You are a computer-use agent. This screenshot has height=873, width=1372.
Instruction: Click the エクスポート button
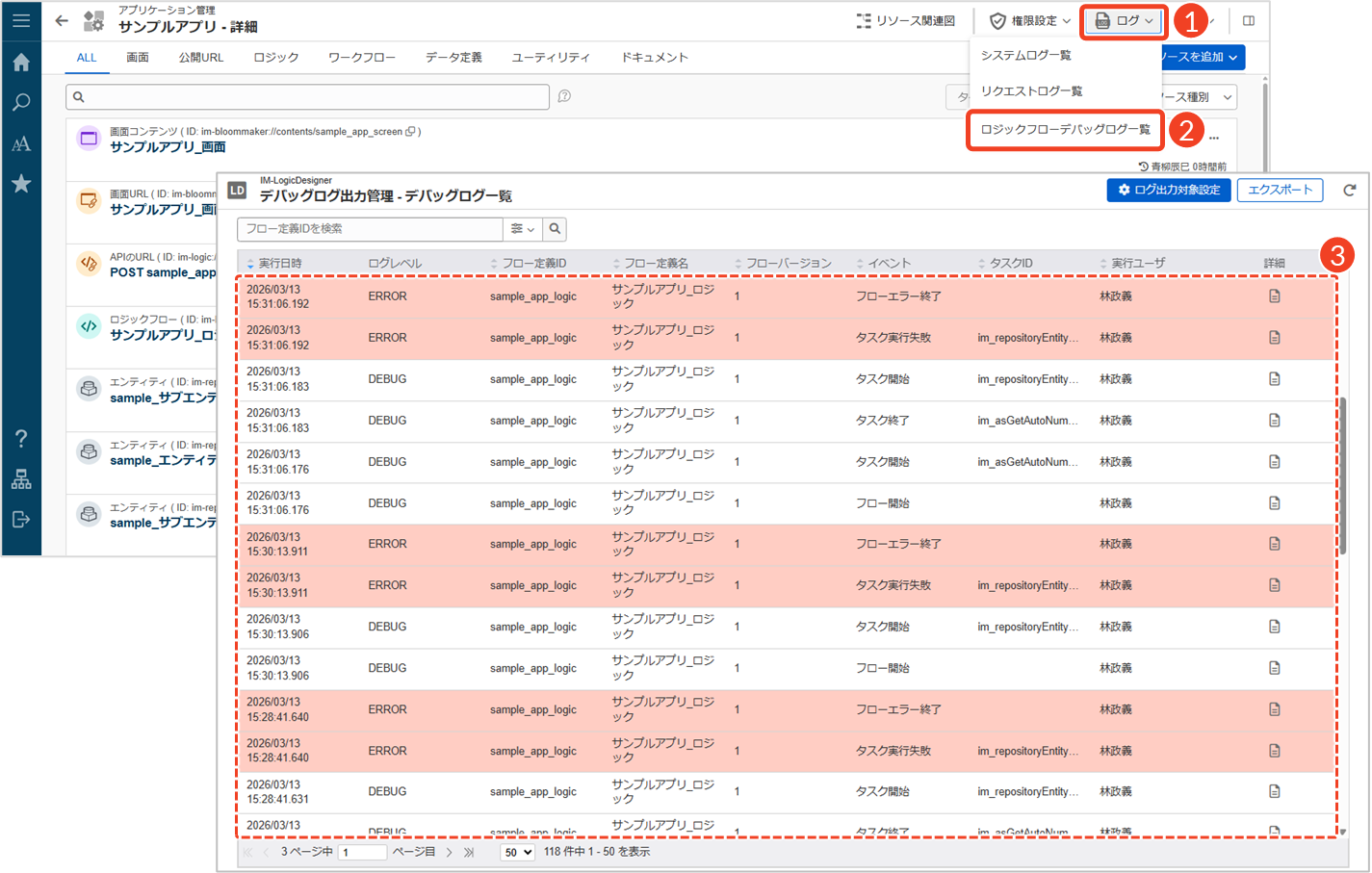(1280, 191)
